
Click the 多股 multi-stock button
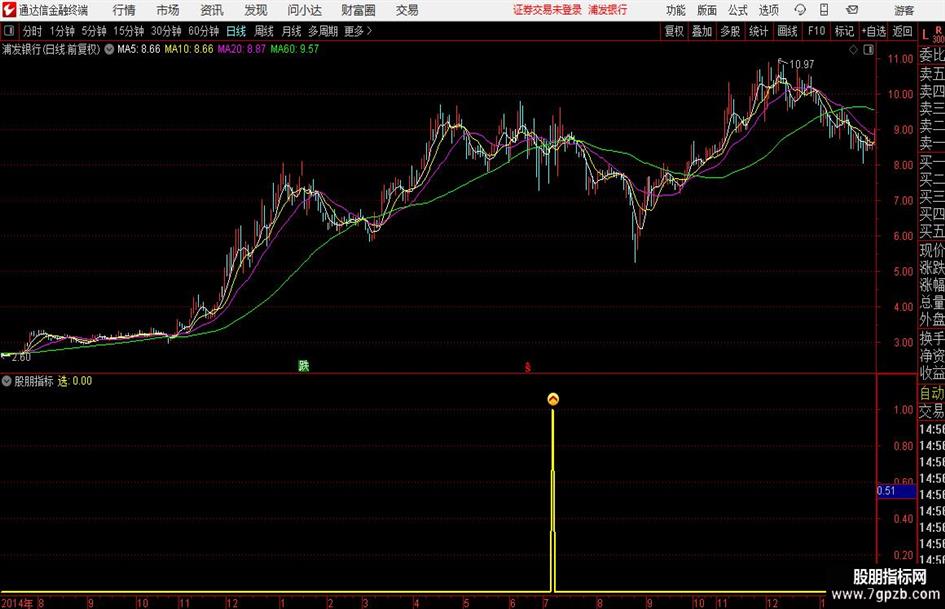[x=730, y=31]
